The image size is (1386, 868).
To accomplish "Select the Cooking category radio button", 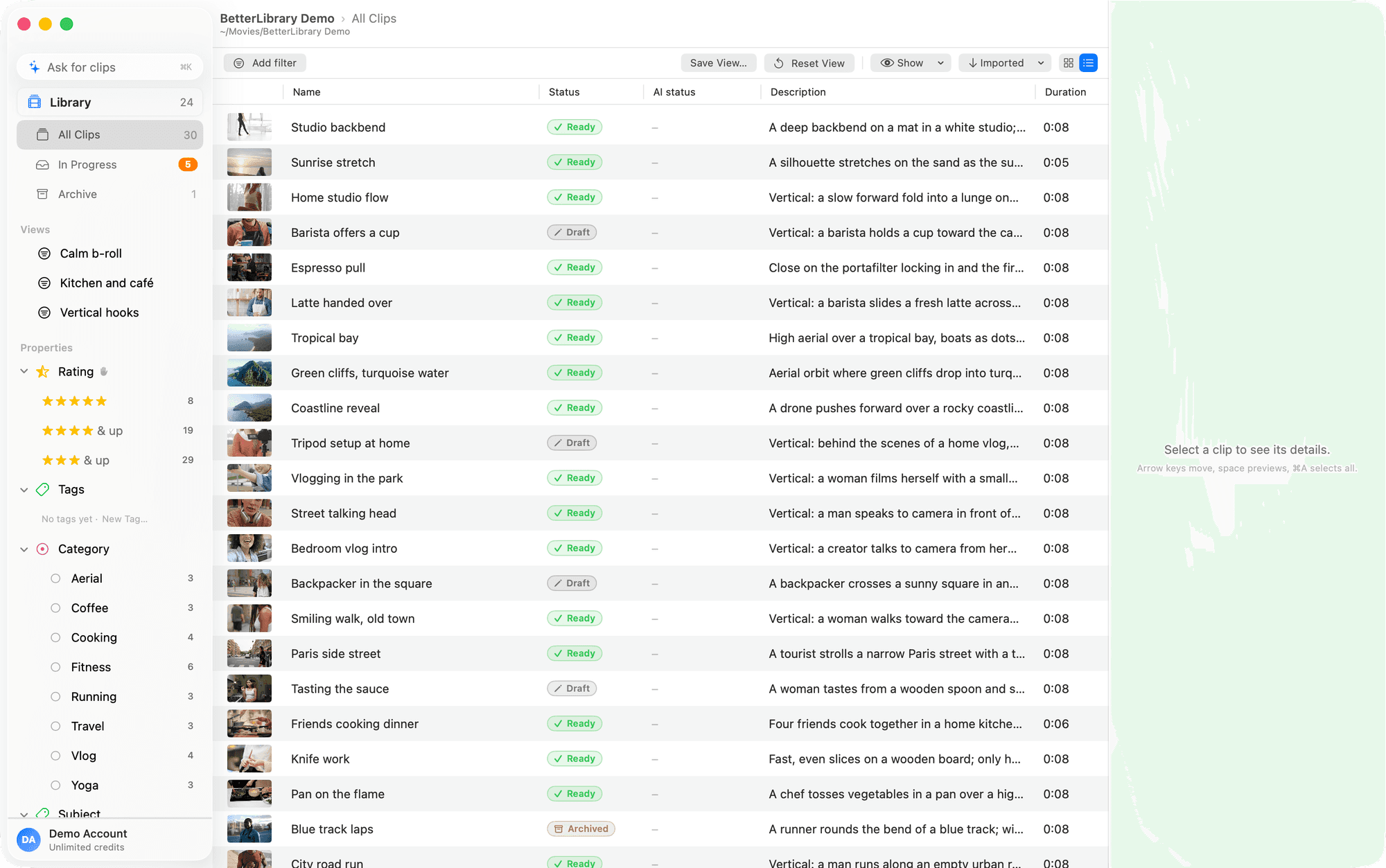I will (x=55, y=637).
